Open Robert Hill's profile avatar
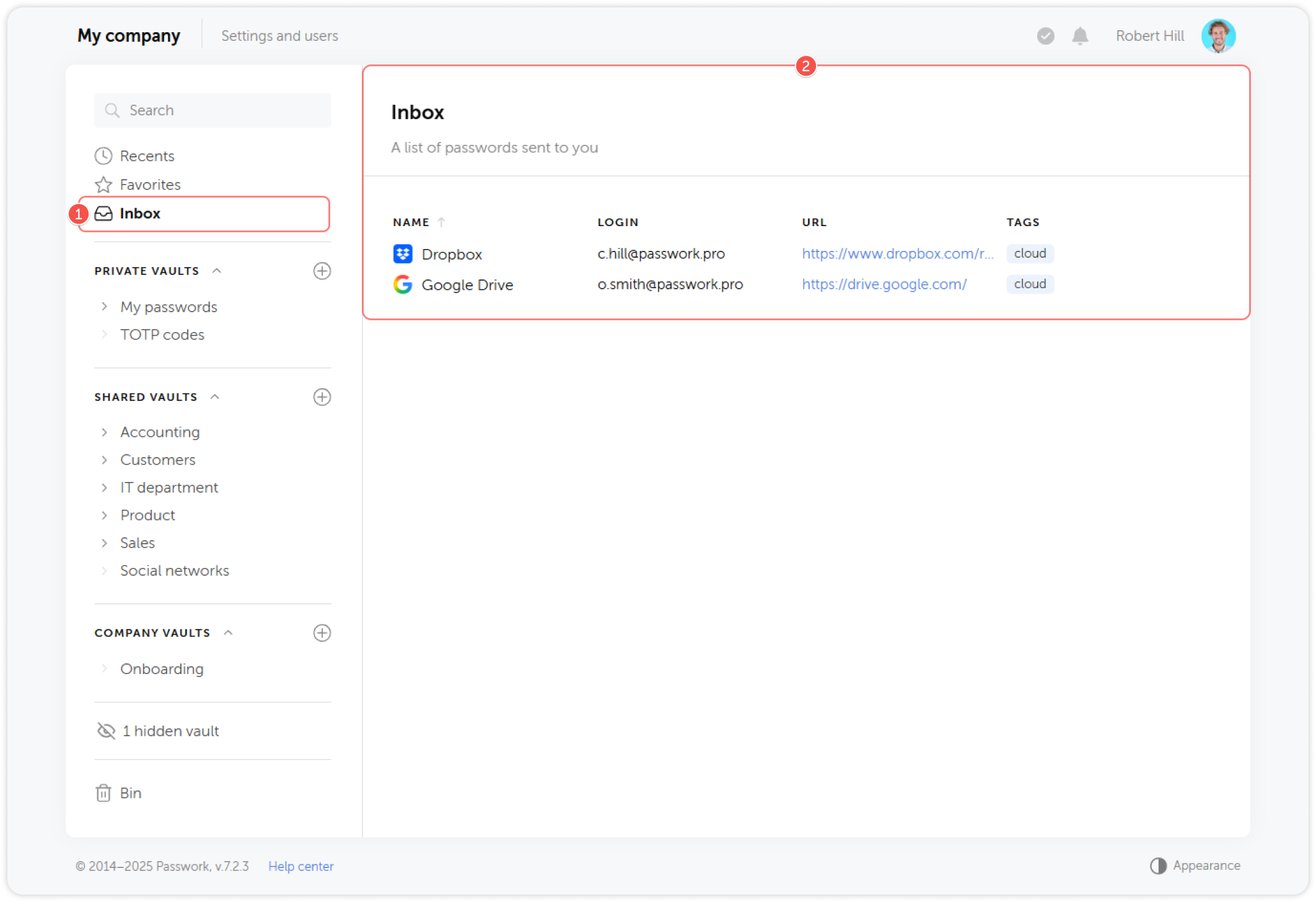1316x902 pixels. (x=1217, y=36)
